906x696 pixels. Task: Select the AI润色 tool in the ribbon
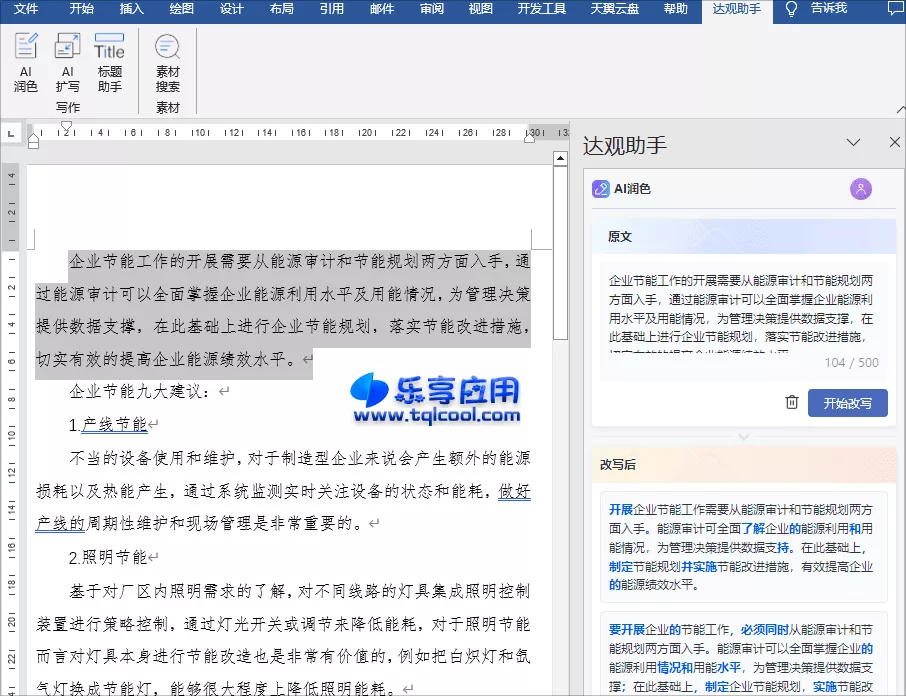coord(25,62)
